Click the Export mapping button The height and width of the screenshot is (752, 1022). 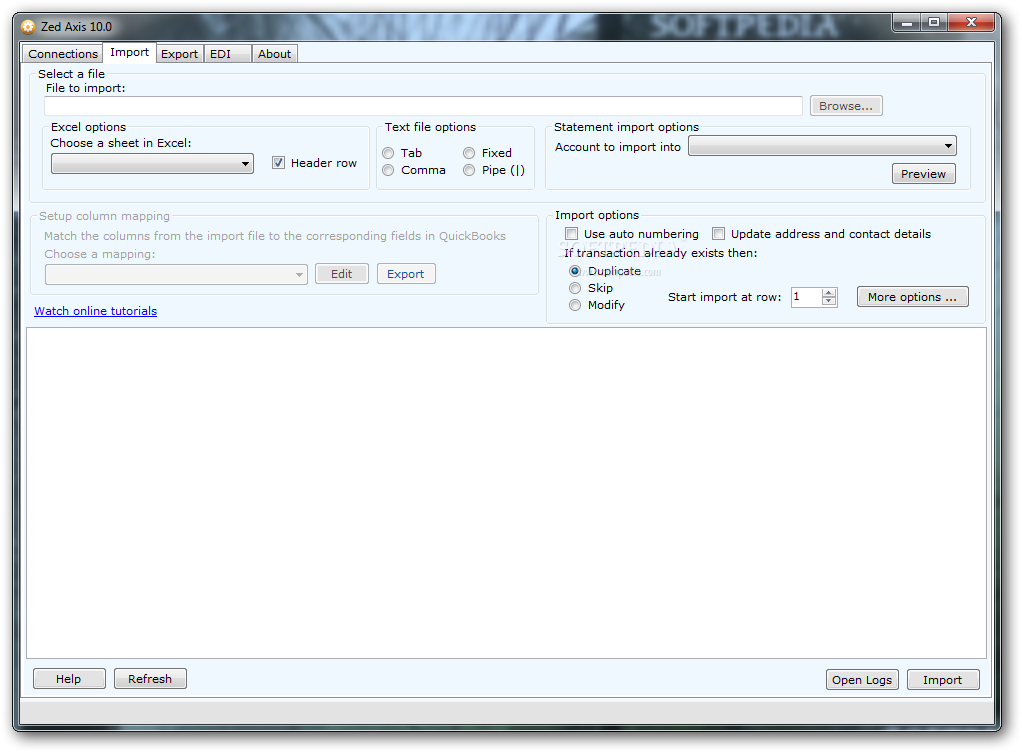pos(405,274)
